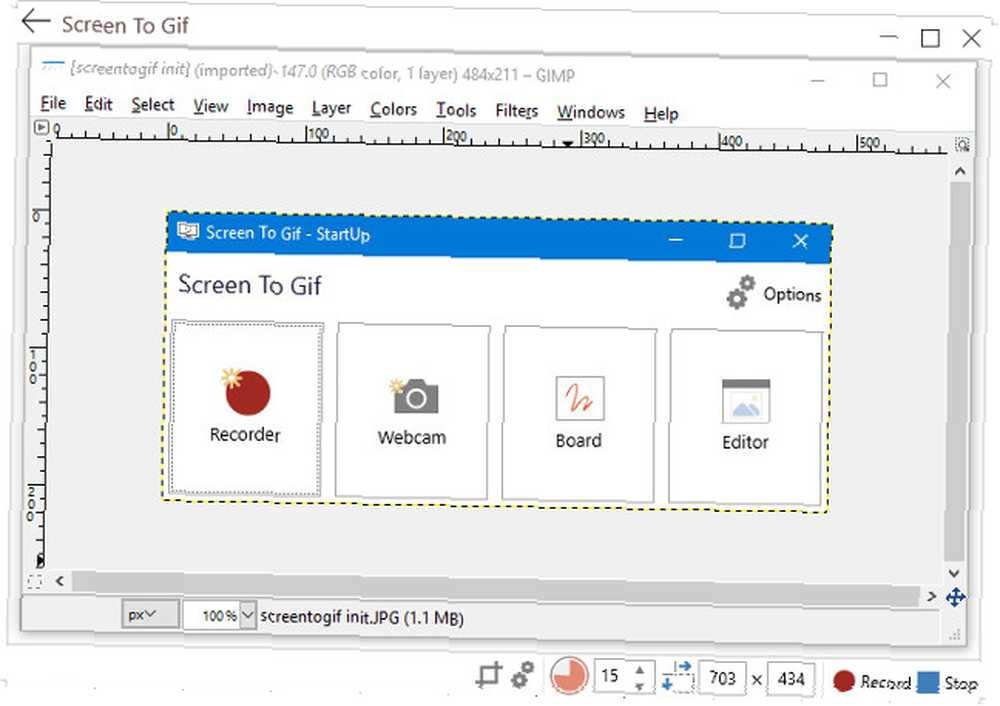Decrease the frame rate with down arrow
This screenshot has height=706, width=1000.
click(x=640, y=686)
